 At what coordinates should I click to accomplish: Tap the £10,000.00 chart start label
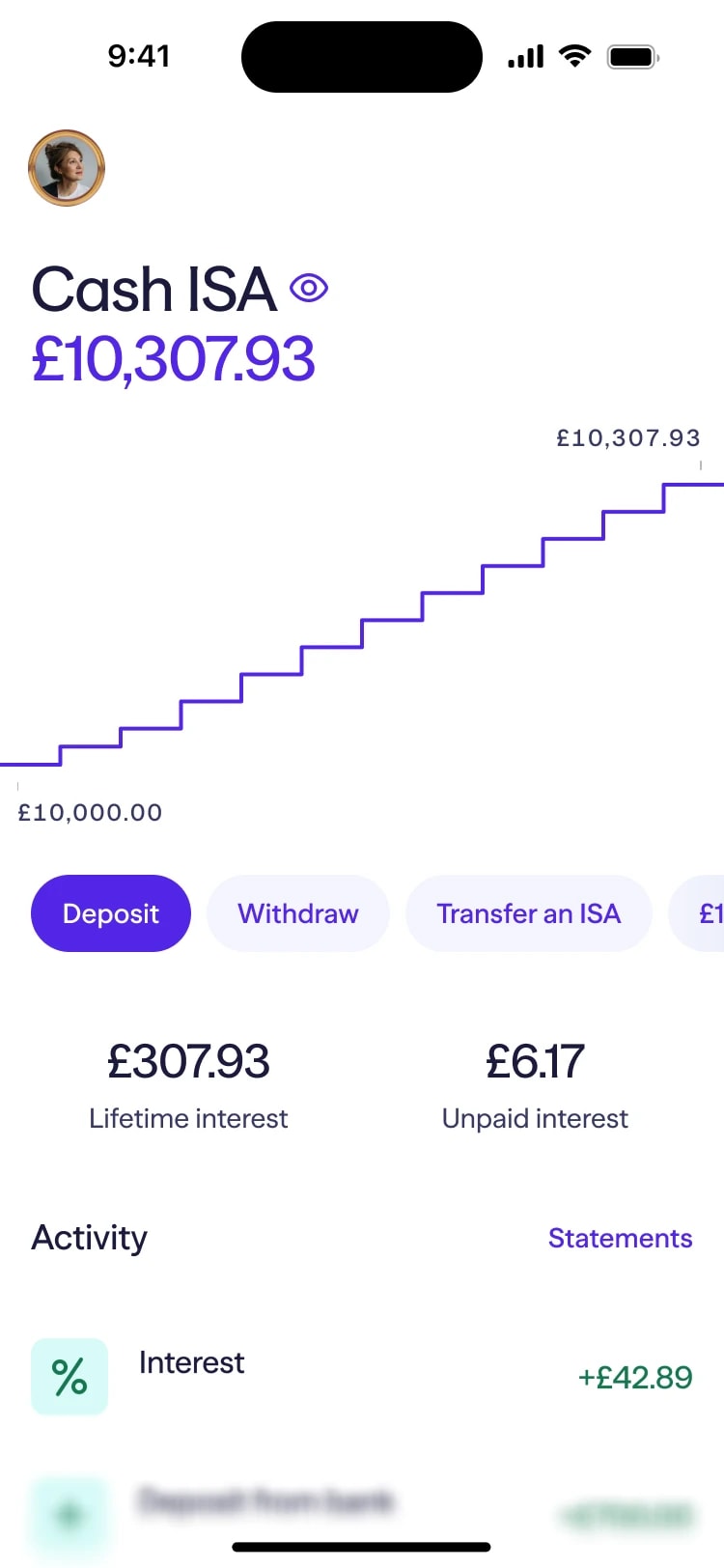click(91, 813)
